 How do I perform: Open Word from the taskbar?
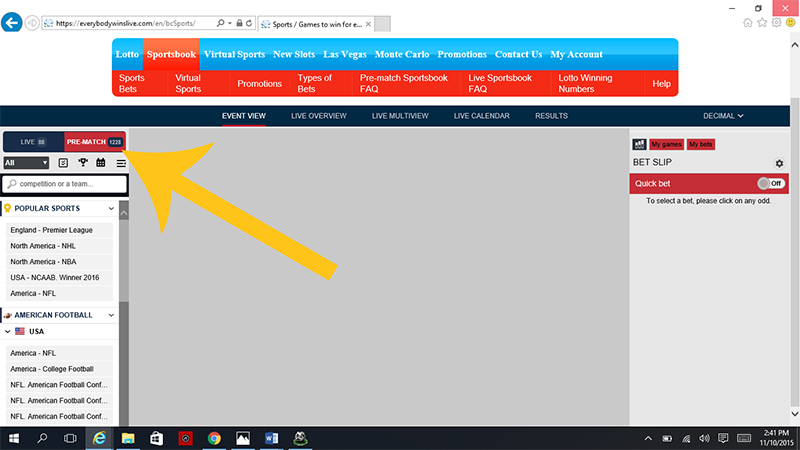pos(271,438)
